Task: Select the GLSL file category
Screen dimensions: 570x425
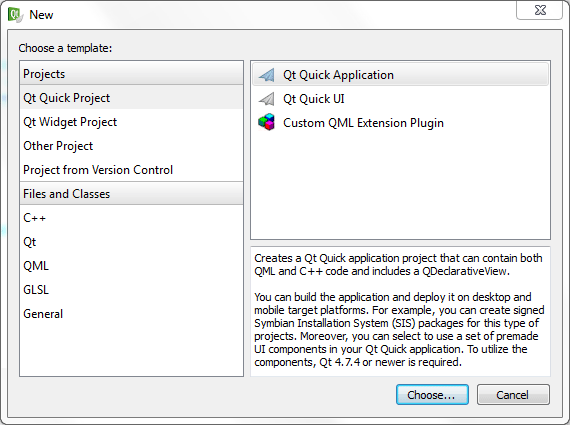Action: point(131,290)
